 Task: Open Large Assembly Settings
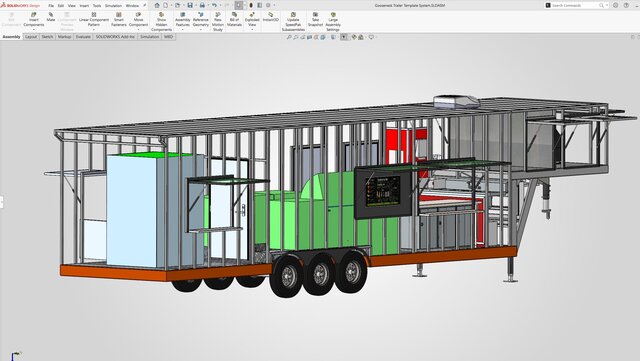click(x=333, y=22)
